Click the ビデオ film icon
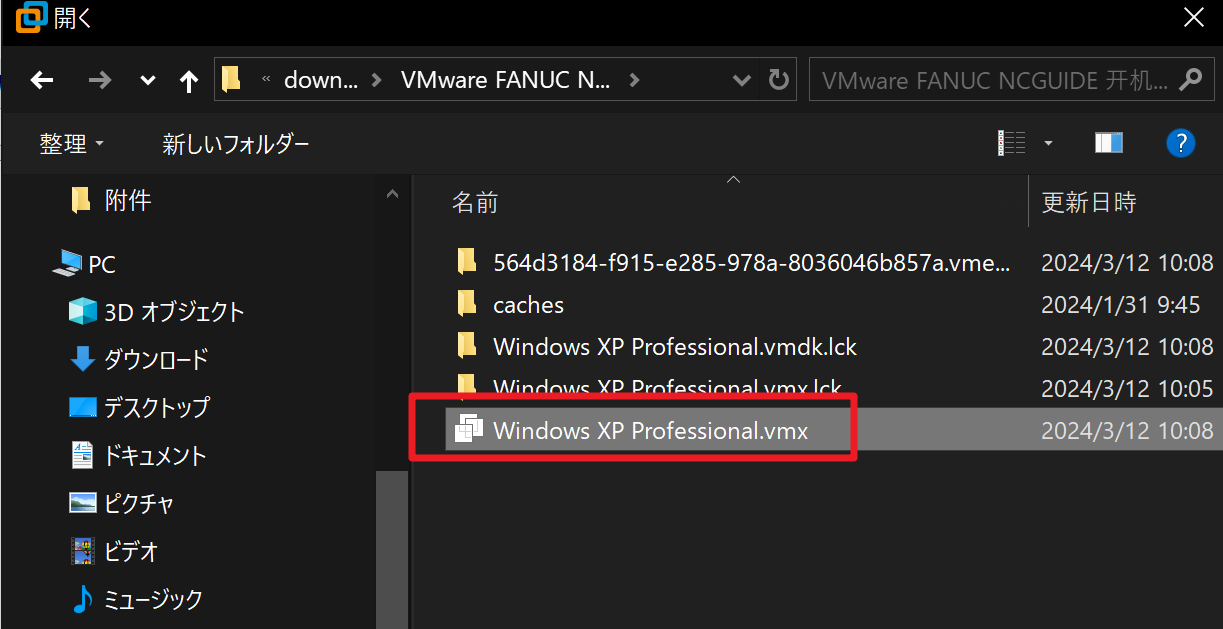Viewport: 1223px width, 629px height. tap(82, 551)
